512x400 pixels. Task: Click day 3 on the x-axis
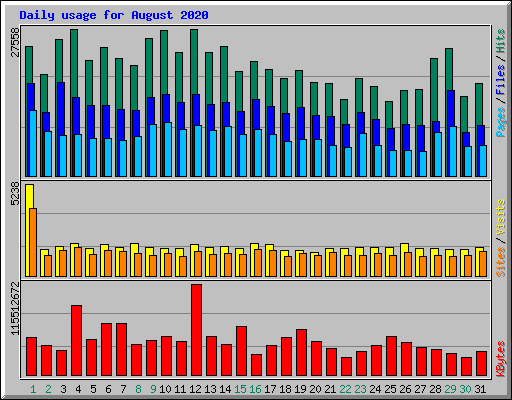[x=63, y=389]
